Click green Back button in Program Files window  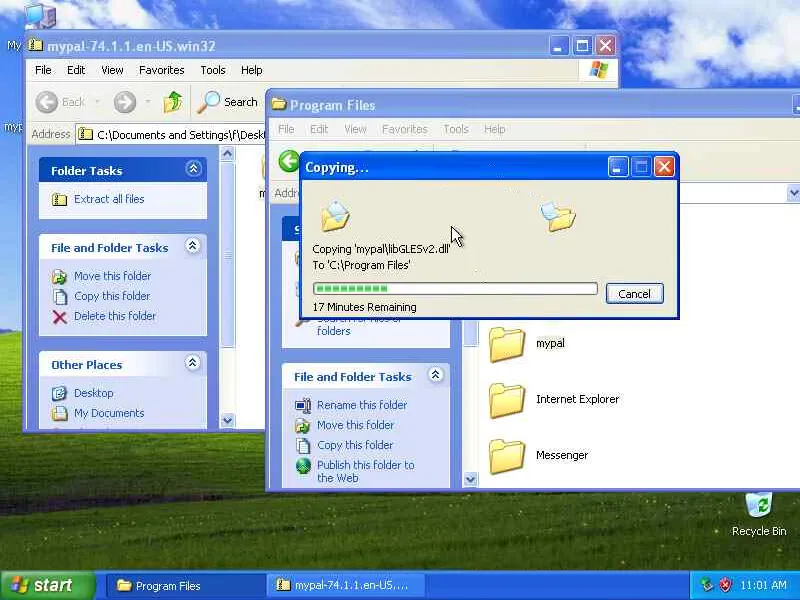(x=289, y=161)
